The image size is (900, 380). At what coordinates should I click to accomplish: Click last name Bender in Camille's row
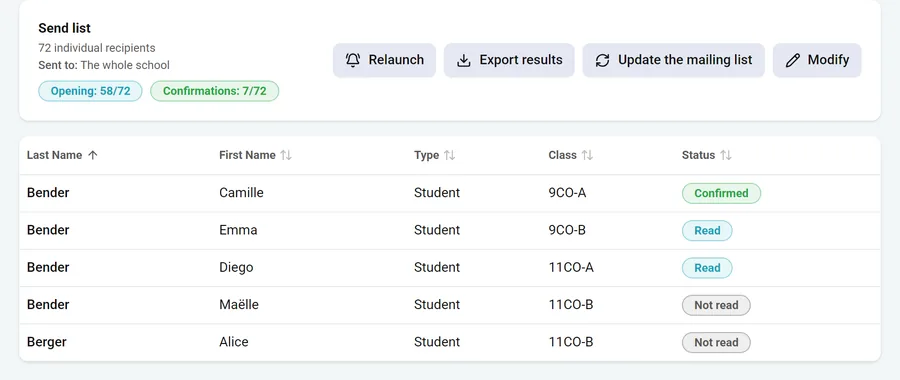(x=48, y=193)
